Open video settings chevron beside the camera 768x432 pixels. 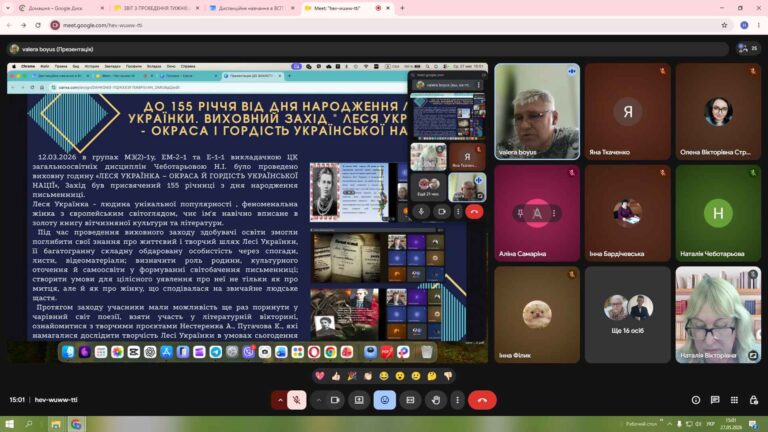[318, 400]
